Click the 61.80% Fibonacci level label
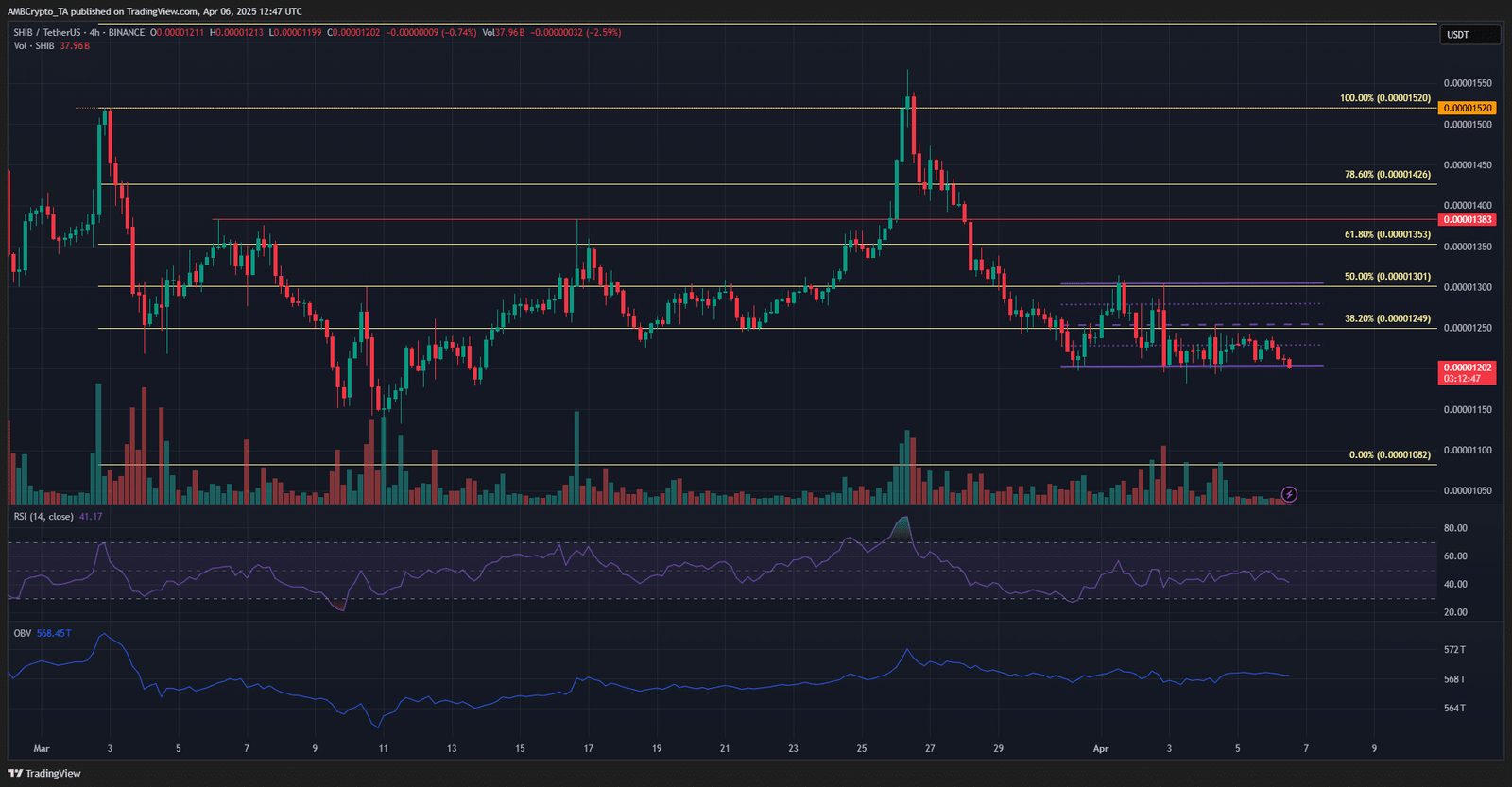 pos(1386,234)
